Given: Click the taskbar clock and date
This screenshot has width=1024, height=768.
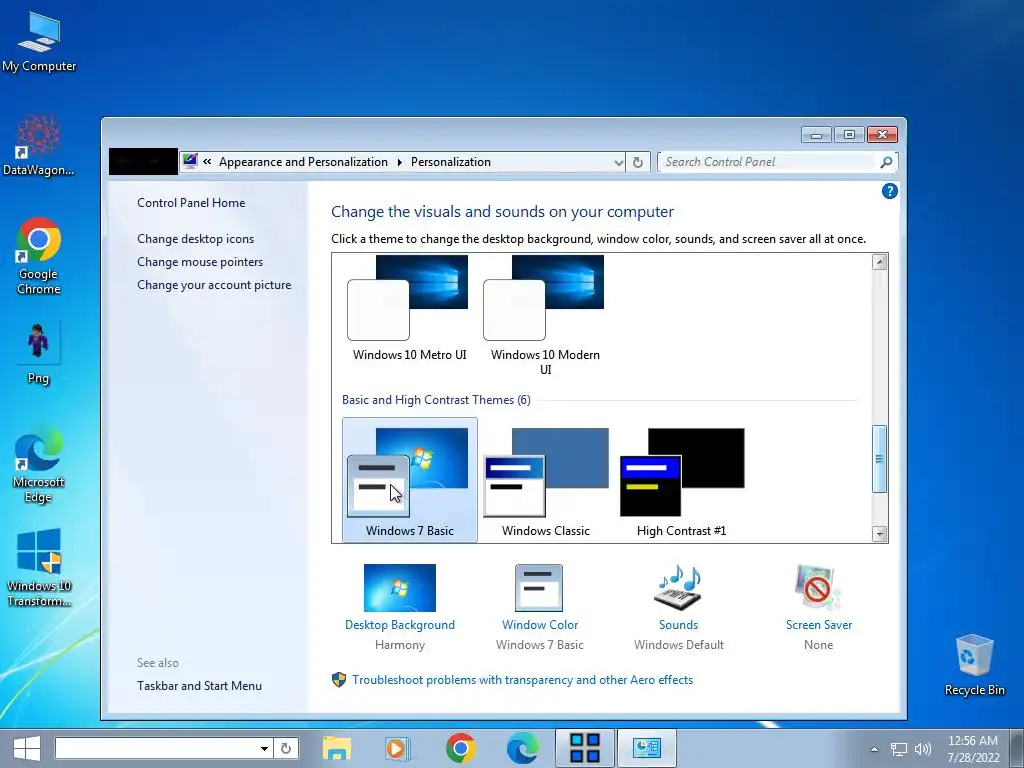Looking at the screenshot, I should (973, 749).
